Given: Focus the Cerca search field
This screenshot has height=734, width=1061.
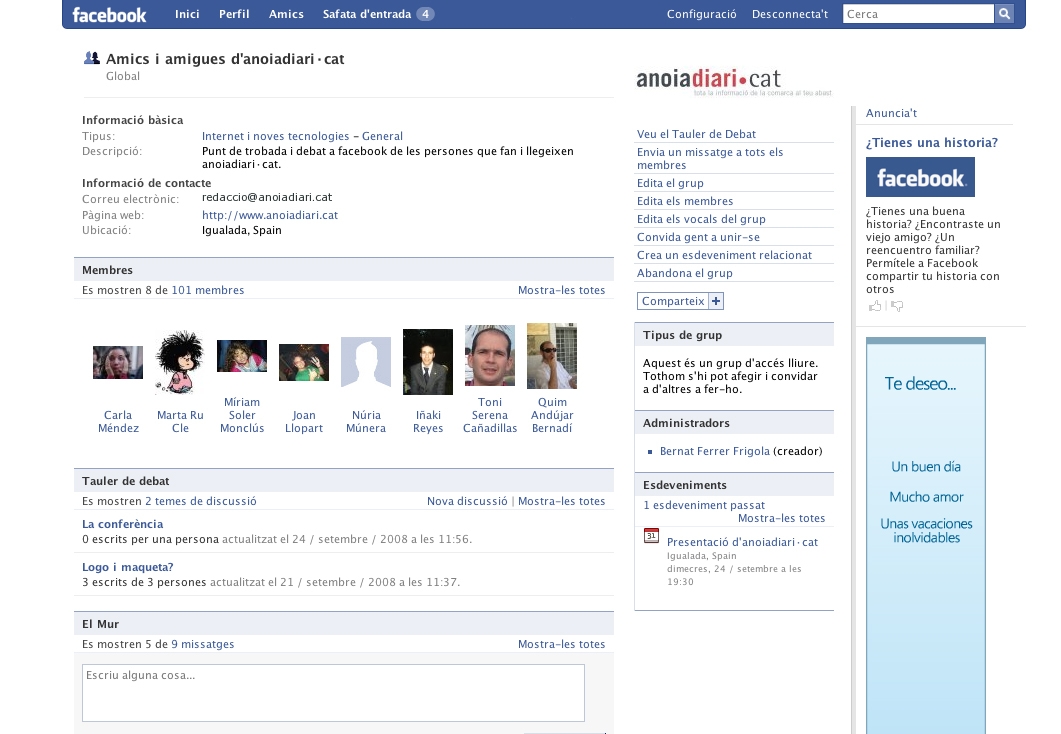Looking at the screenshot, I should point(918,14).
